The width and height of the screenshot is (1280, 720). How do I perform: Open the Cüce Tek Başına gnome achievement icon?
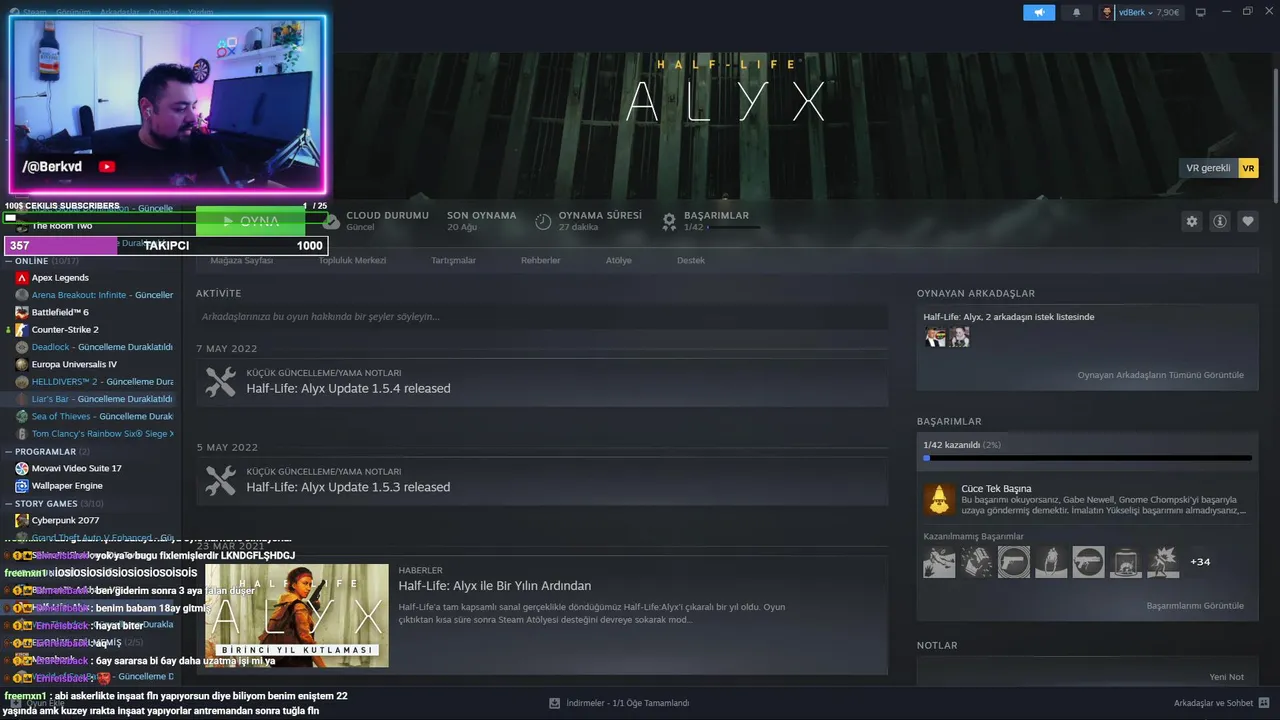[x=939, y=498]
